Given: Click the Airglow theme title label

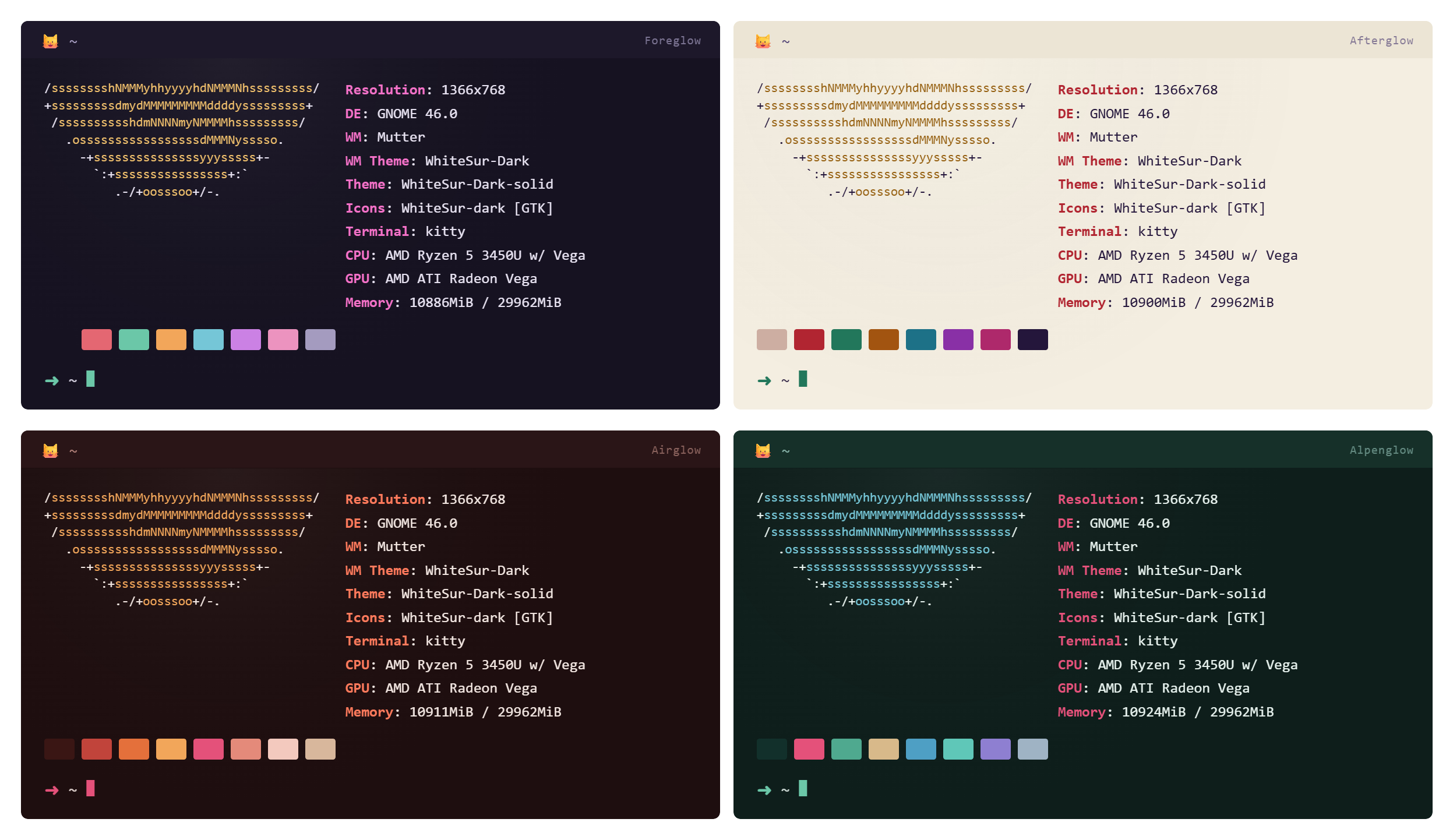Looking at the screenshot, I should tap(676, 450).
